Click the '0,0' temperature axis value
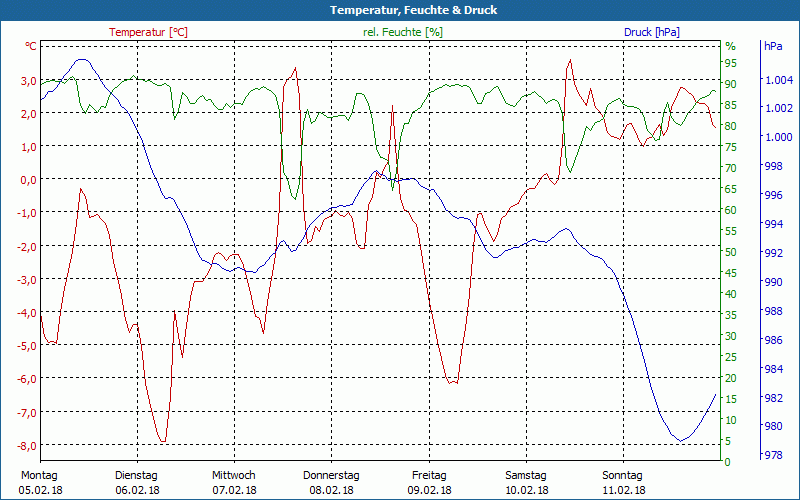This screenshot has width=800, height=500. point(28,180)
